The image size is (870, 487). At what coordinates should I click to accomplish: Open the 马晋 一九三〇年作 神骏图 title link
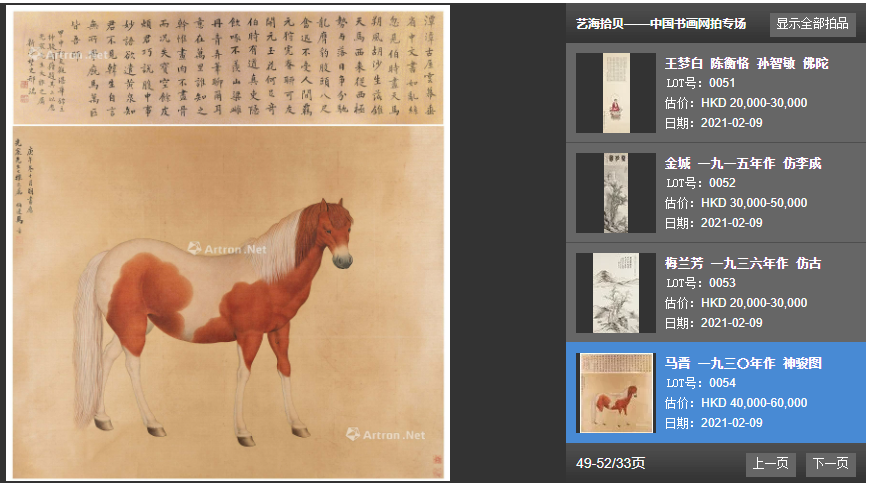743,363
